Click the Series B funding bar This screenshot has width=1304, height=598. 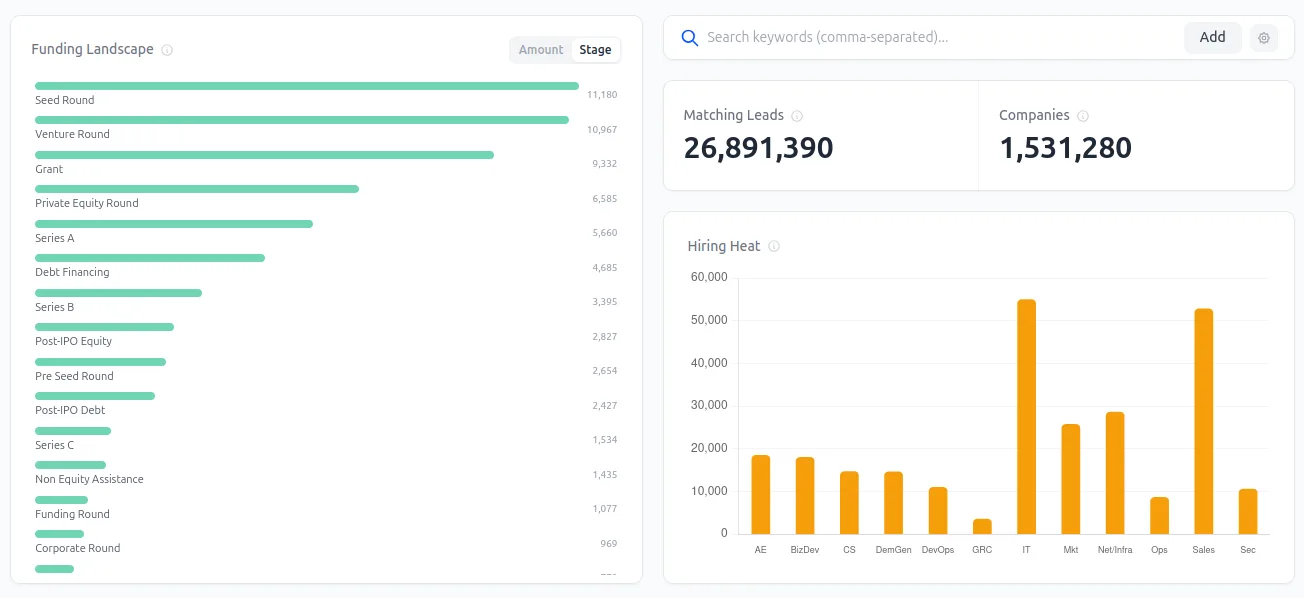tap(118, 293)
